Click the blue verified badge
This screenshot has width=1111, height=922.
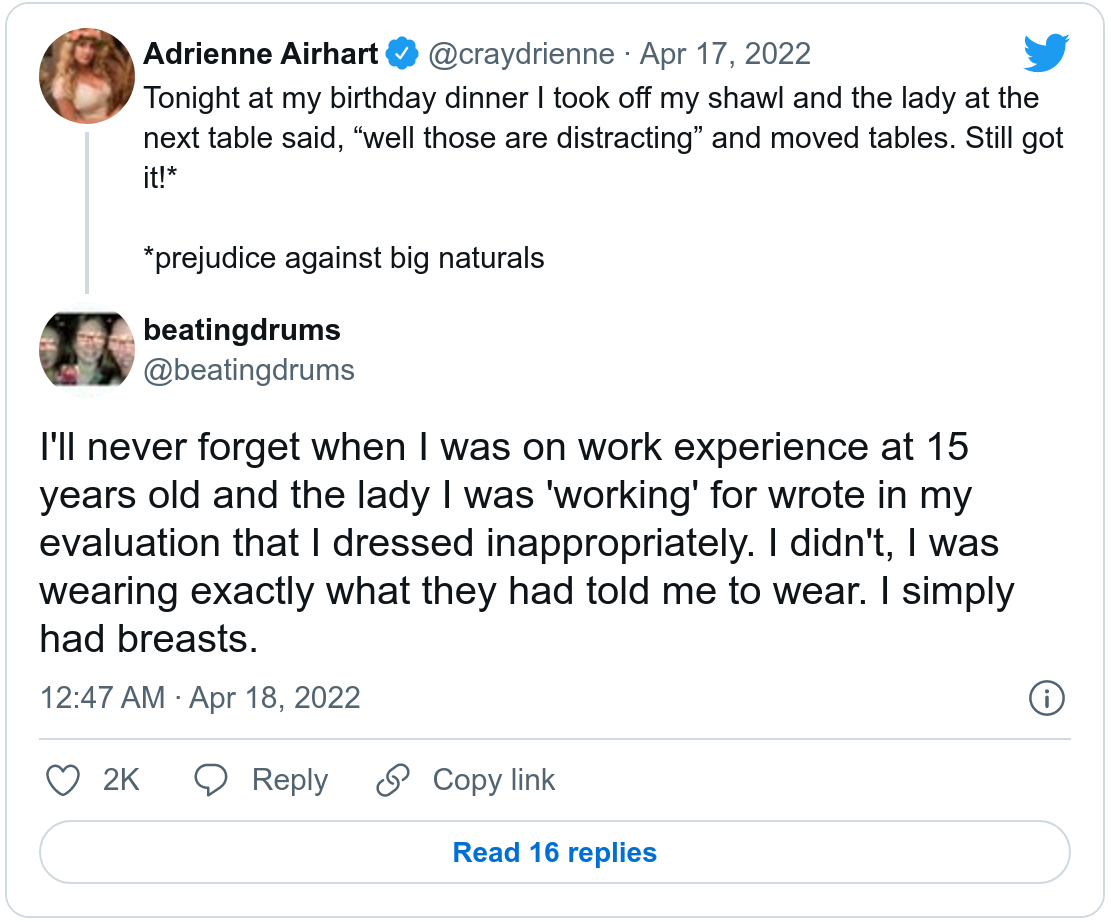[x=402, y=53]
